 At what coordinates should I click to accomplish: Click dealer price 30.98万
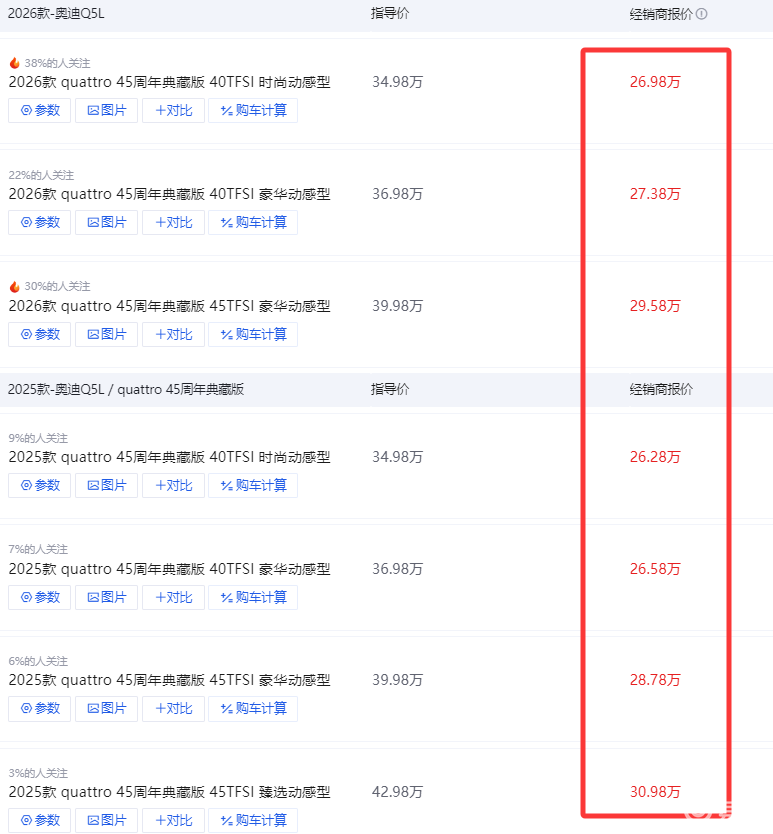[x=655, y=792]
